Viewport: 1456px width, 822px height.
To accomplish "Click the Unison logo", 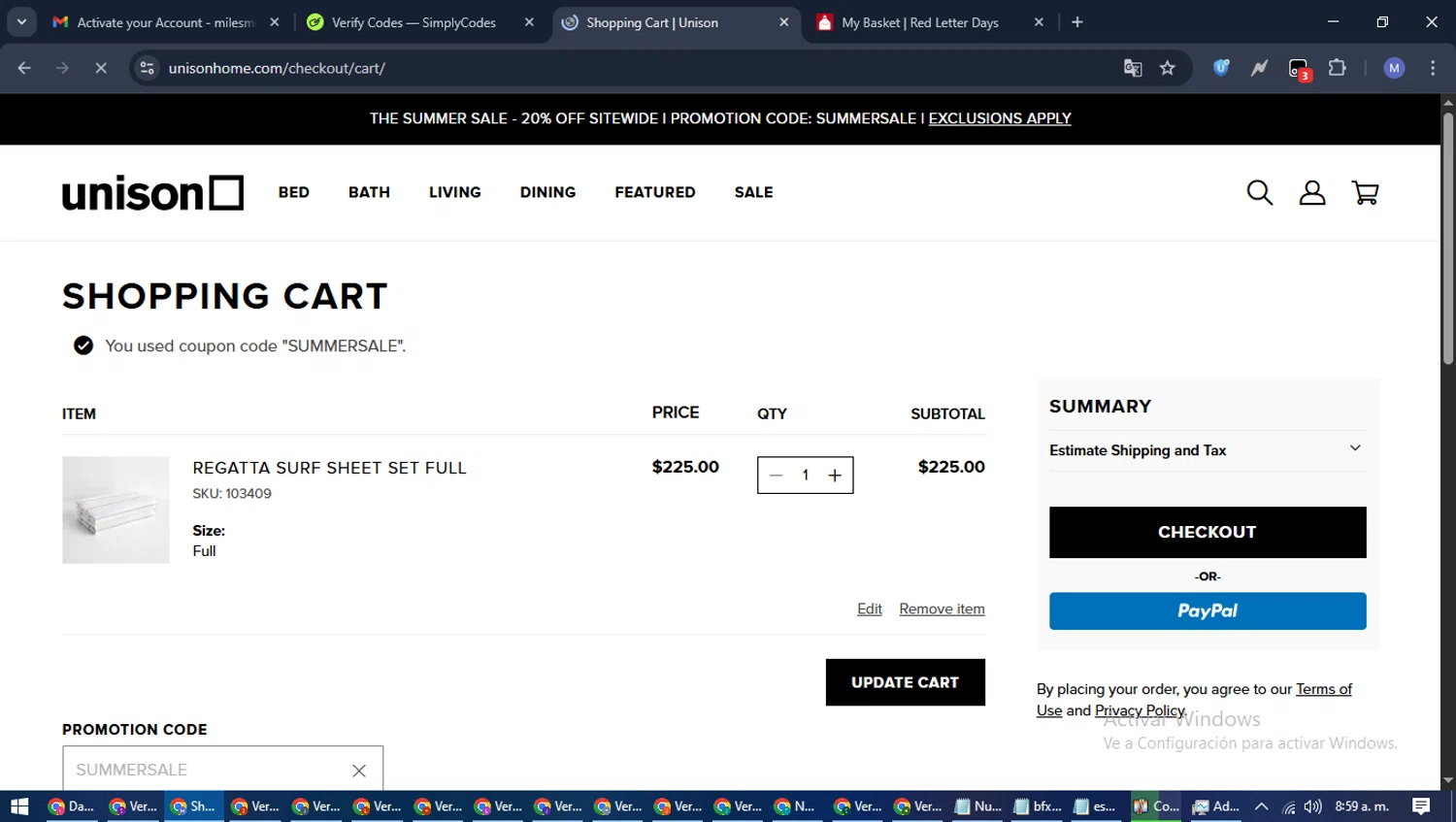I will (152, 192).
